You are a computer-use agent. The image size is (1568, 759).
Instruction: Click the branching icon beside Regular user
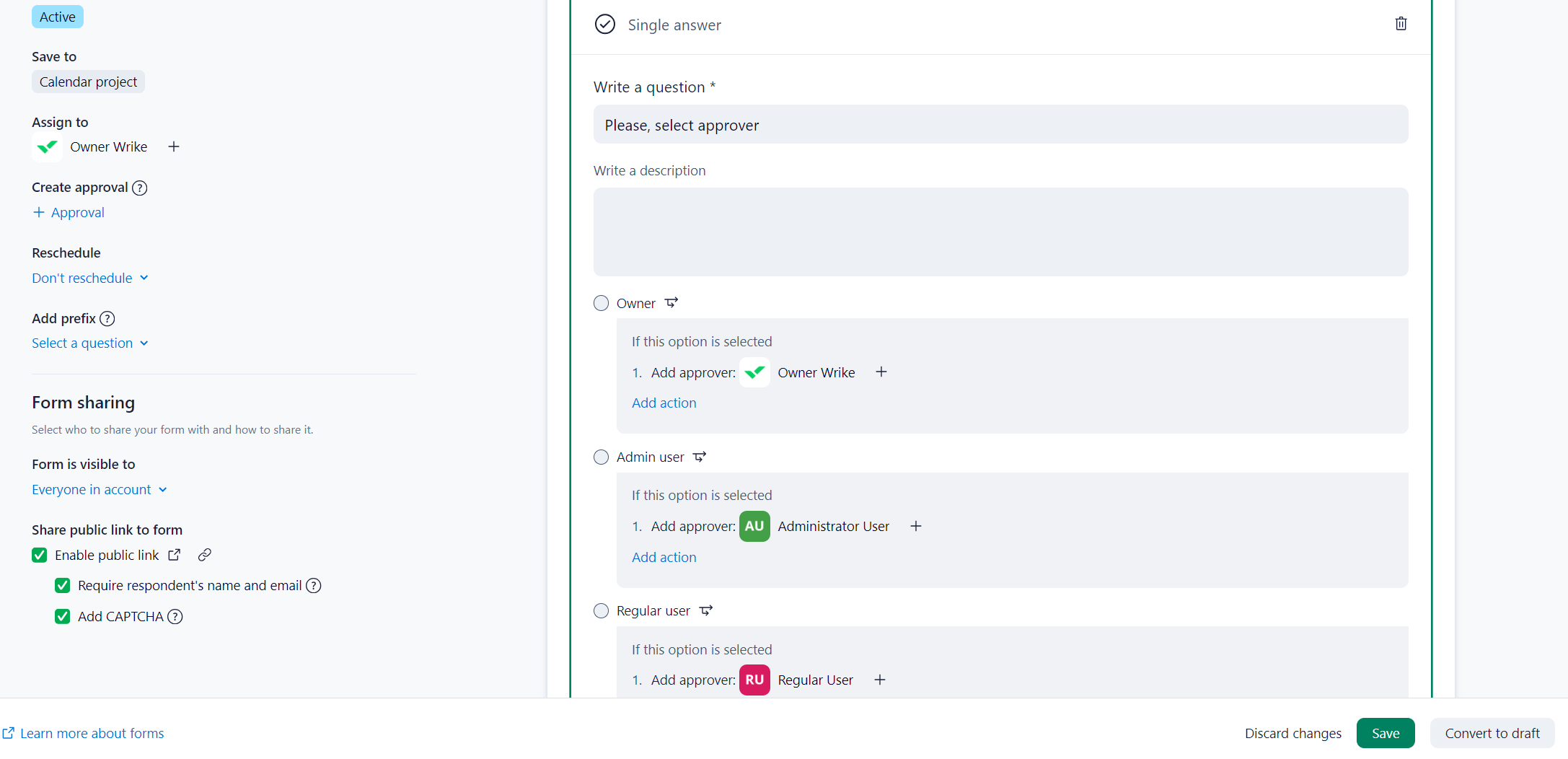tap(706, 610)
